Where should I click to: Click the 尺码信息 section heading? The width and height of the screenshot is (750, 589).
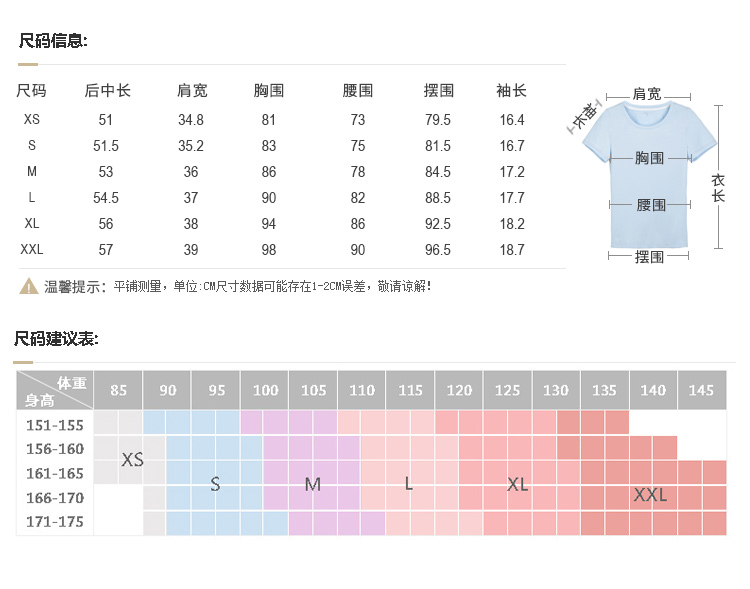click(x=54, y=41)
